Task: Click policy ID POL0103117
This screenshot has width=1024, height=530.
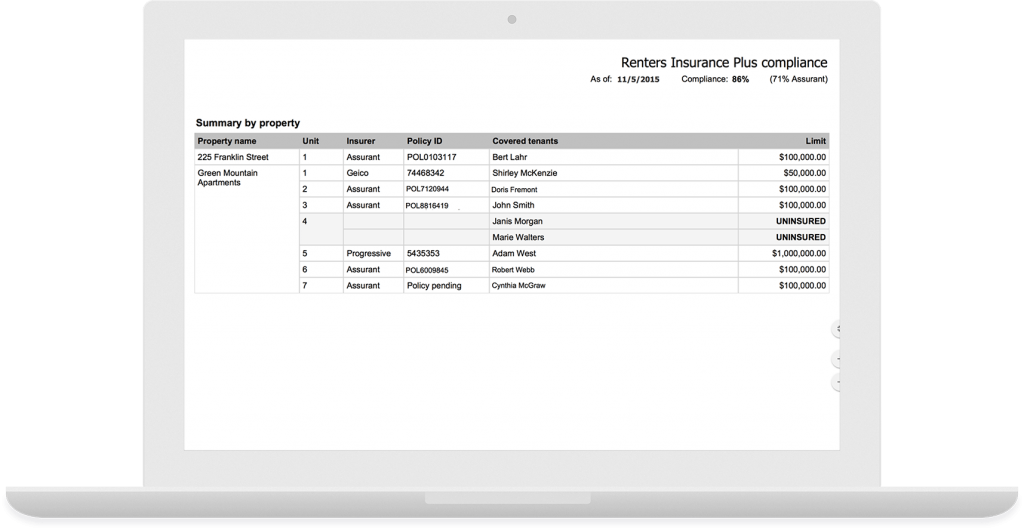Action: tap(432, 157)
